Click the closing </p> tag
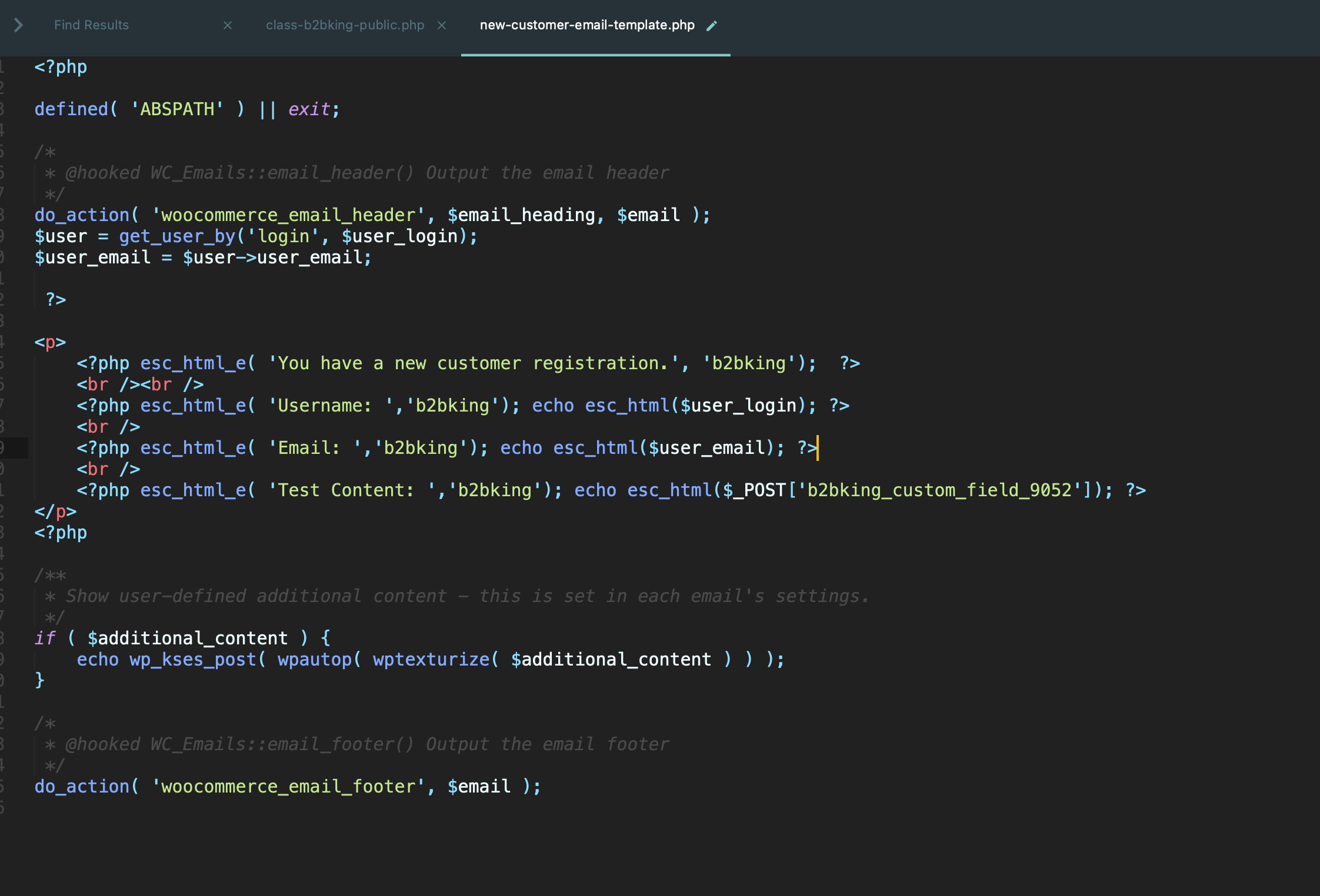Image resolution: width=1320 pixels, height=896 pixels. click(55, 511)
